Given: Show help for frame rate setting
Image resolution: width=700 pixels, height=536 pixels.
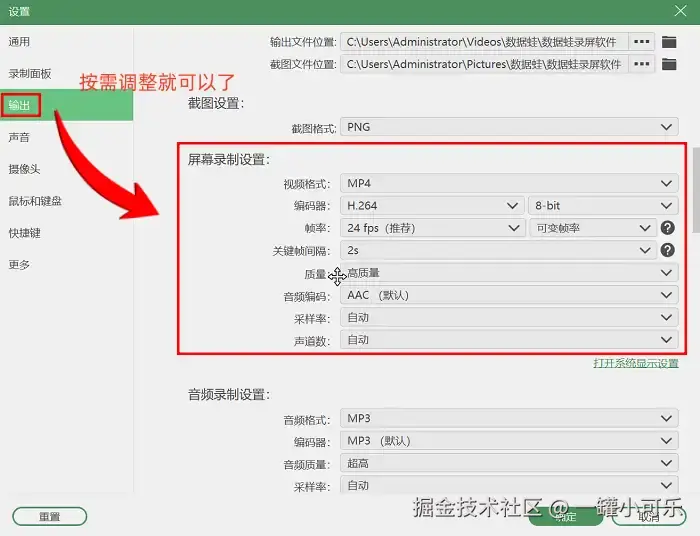Looking at the screenshot, I should pyautogui.click(x=667, y=228).
